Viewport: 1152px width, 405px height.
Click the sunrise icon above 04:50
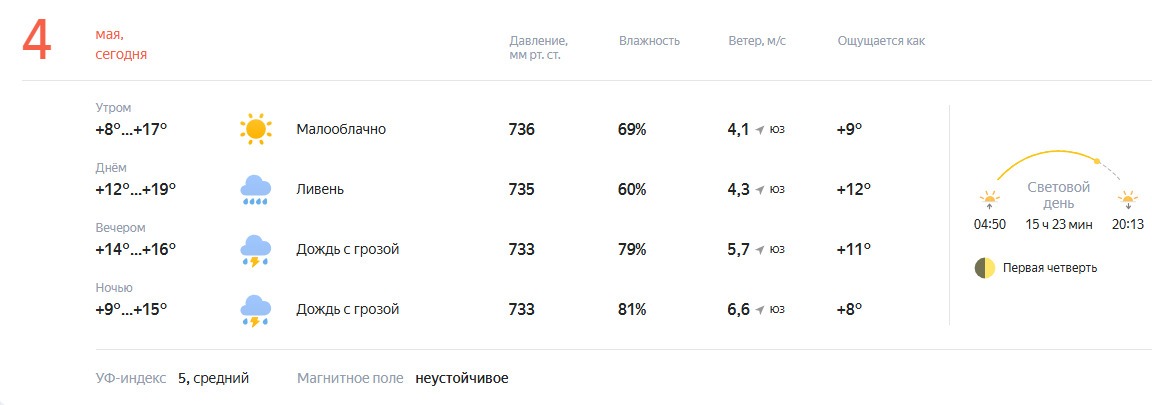pyautogui.click(x=990, y=200)
